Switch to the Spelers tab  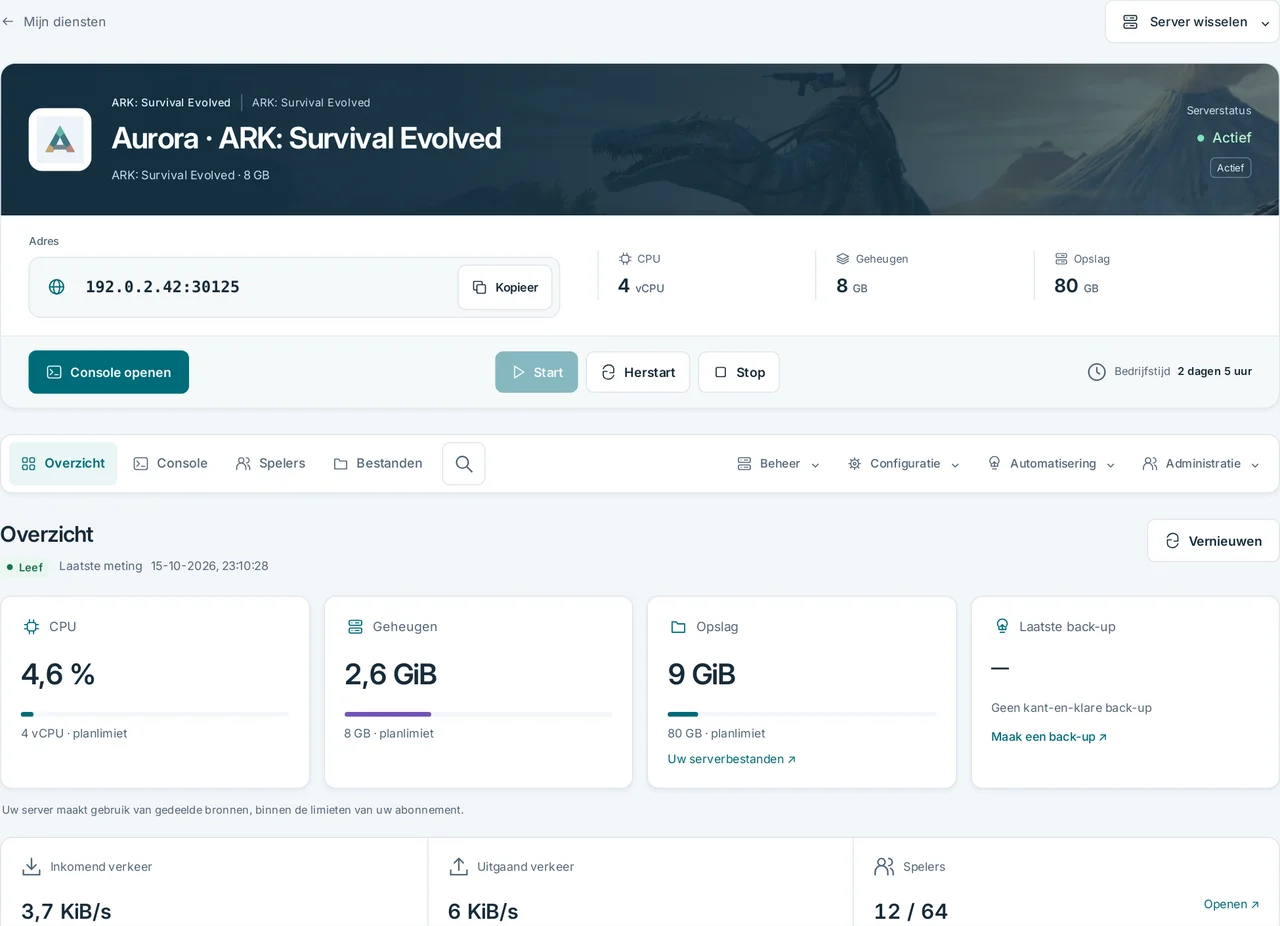(271, 464)
